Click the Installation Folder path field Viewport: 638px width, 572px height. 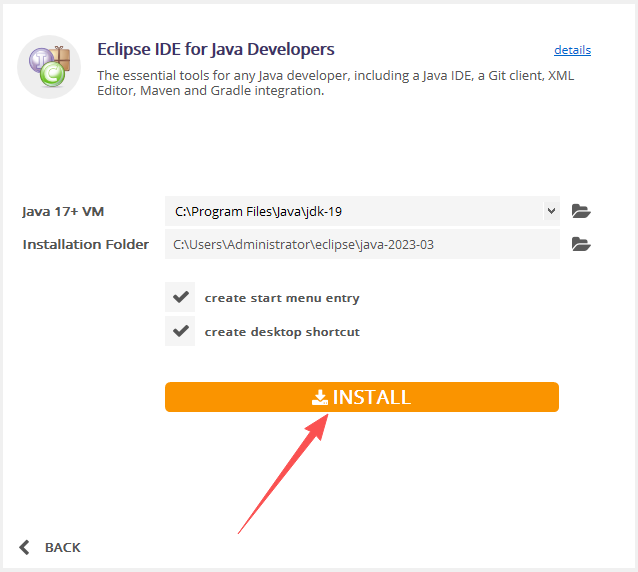[362, 244]
